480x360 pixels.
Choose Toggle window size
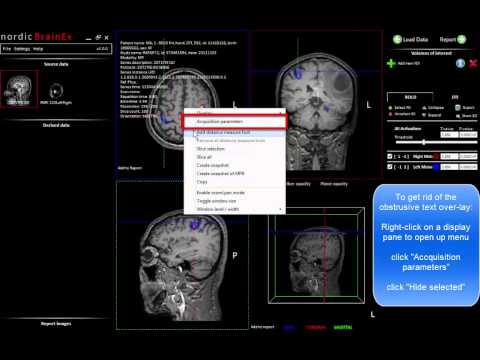235,201
